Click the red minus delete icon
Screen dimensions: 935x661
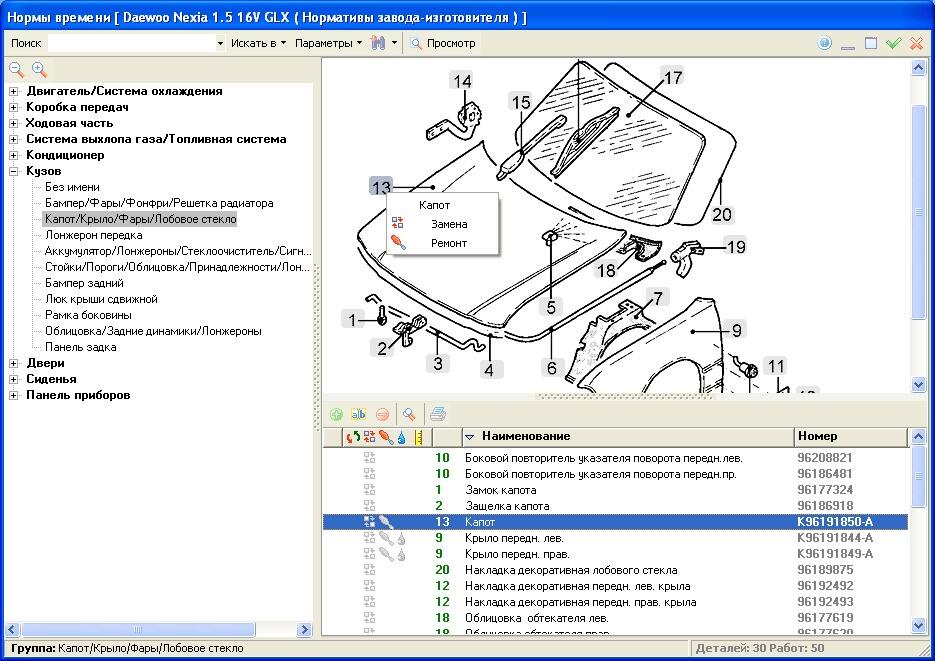382,414
